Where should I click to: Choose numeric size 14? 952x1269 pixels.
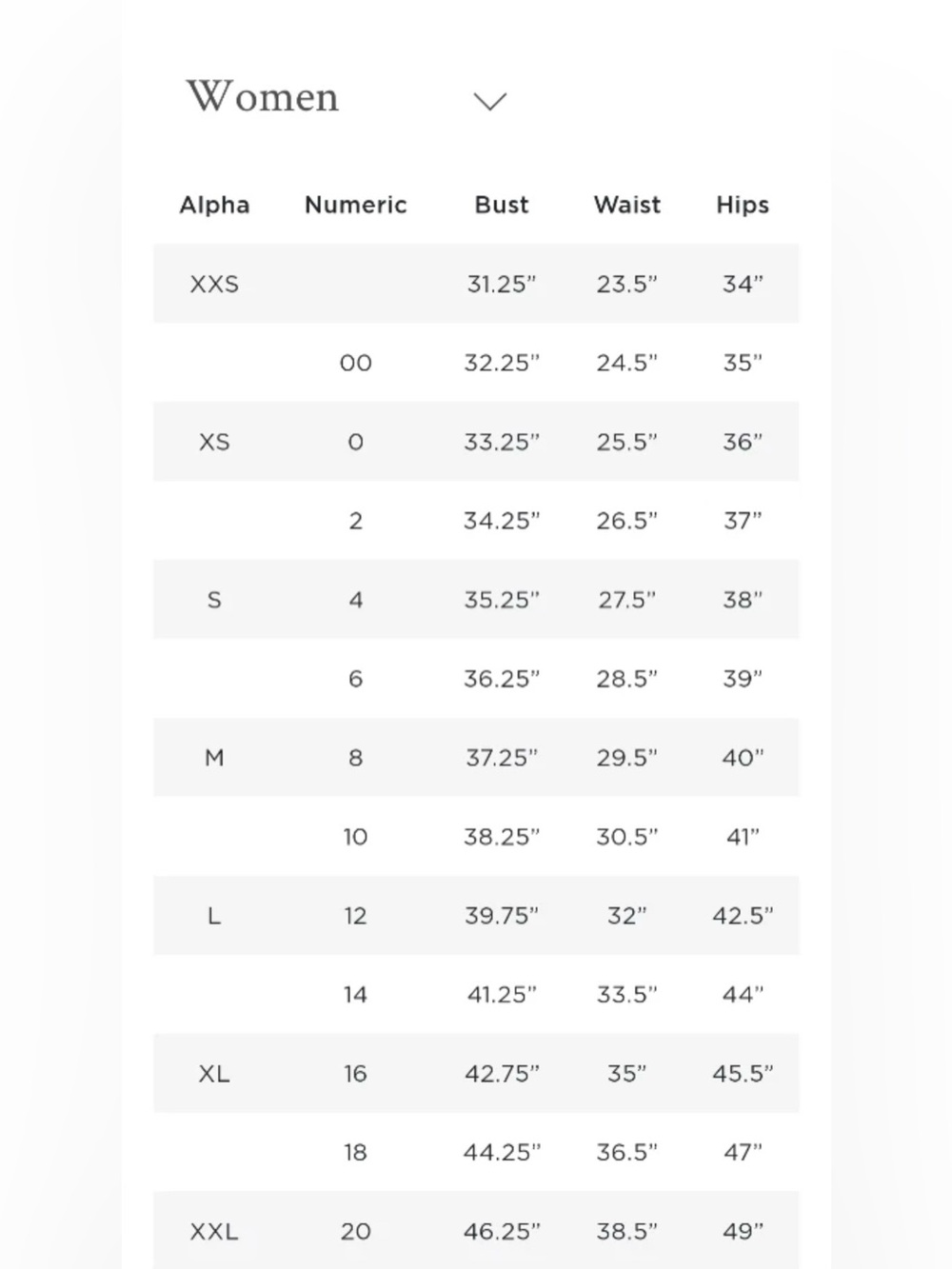[355, 995]
